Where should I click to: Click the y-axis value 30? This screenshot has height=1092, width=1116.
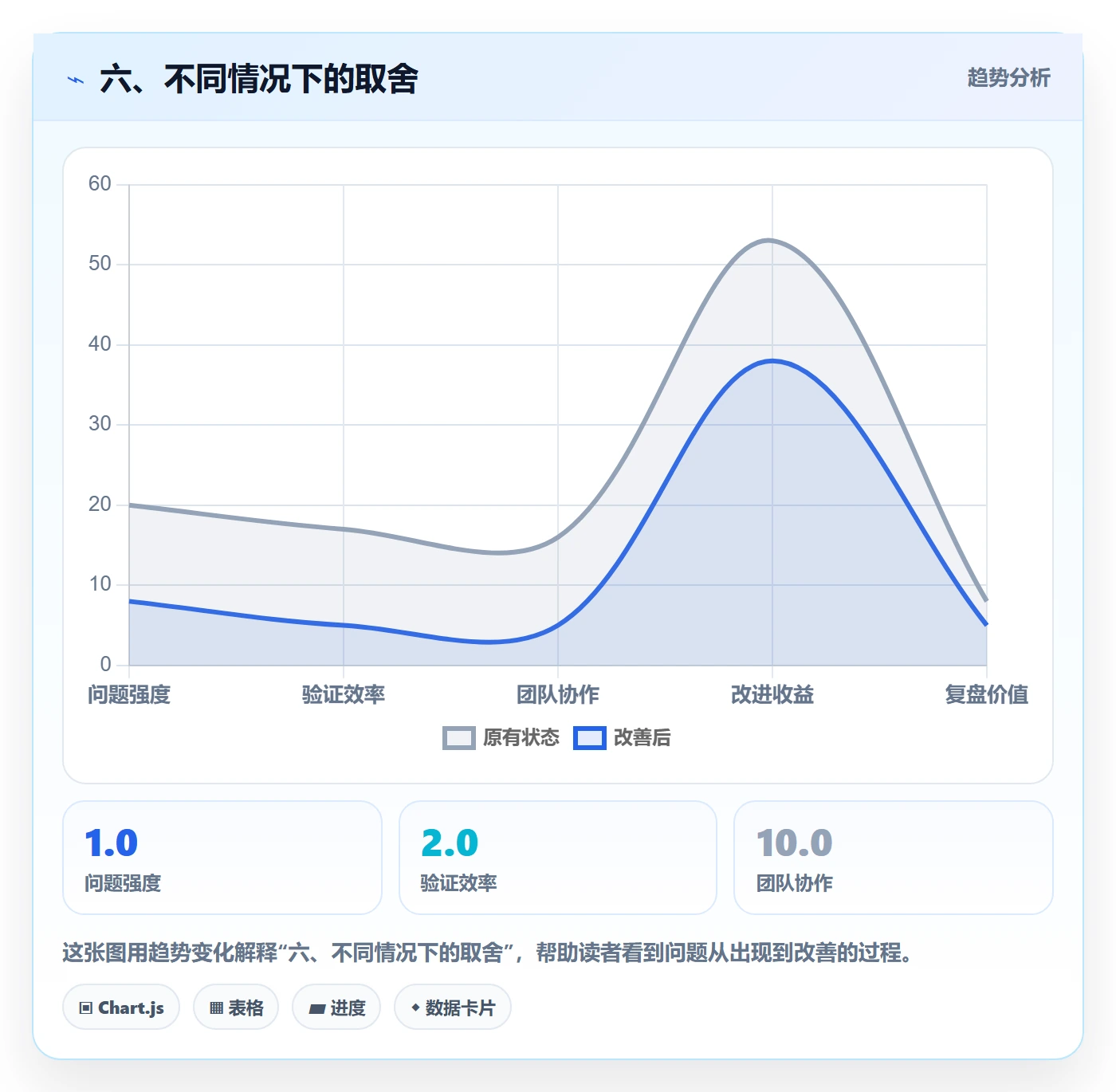(x=100, y=424)
